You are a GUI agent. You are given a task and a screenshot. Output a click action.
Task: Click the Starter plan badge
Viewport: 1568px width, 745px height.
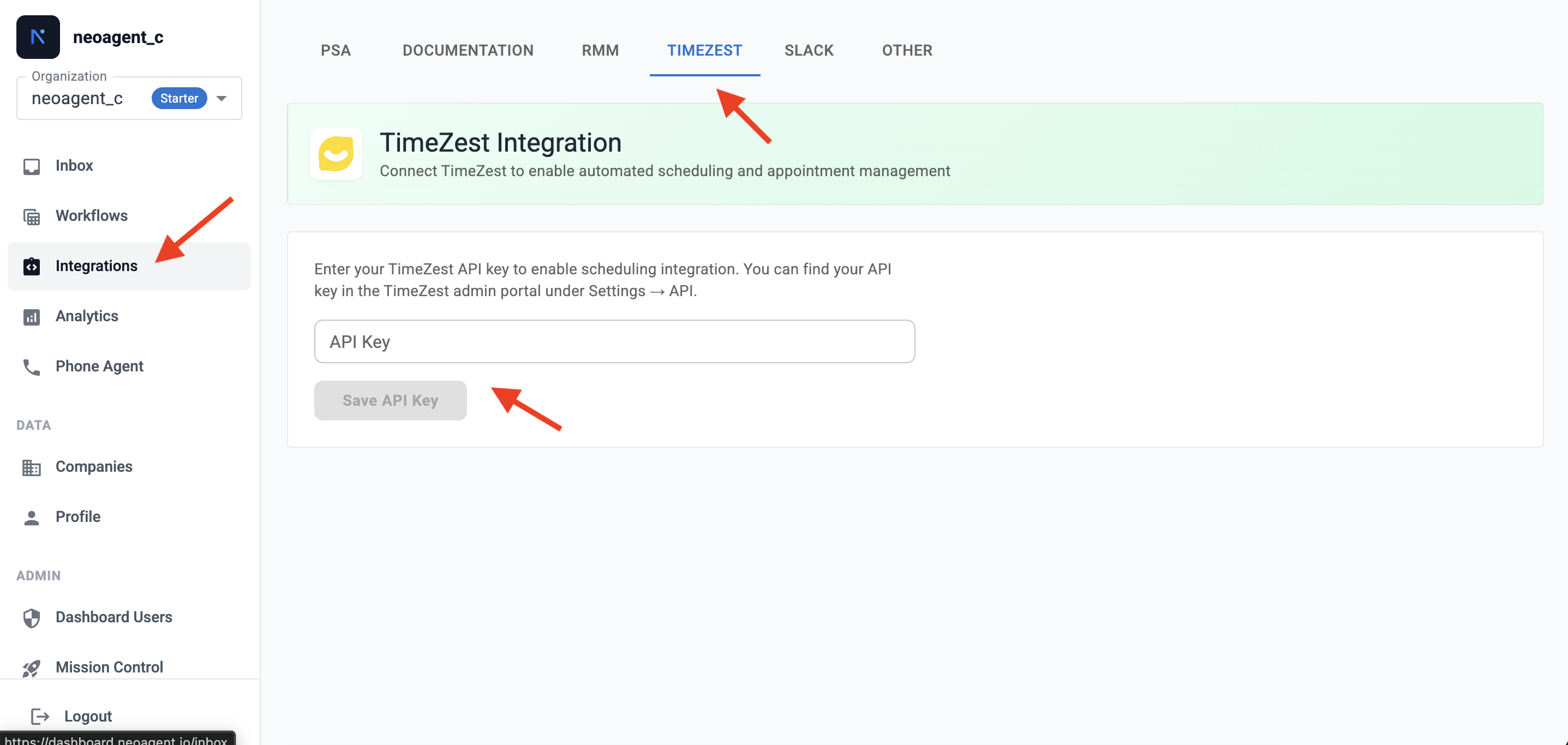coord(178,98)
